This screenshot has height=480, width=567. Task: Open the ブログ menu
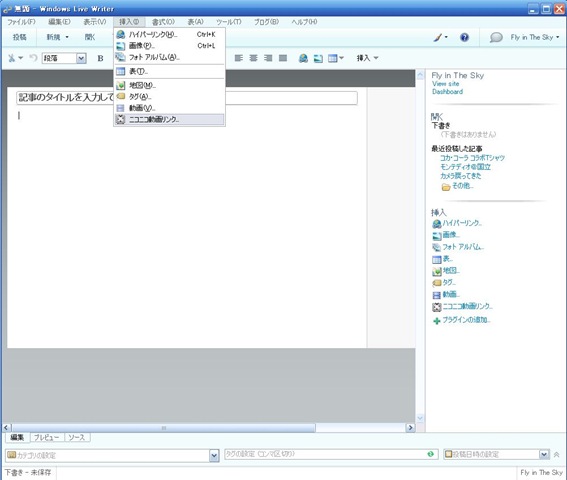tap(266, 22)
